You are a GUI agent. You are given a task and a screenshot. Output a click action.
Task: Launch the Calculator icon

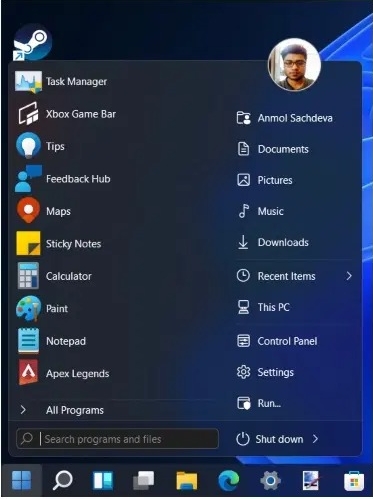point(28,276)
